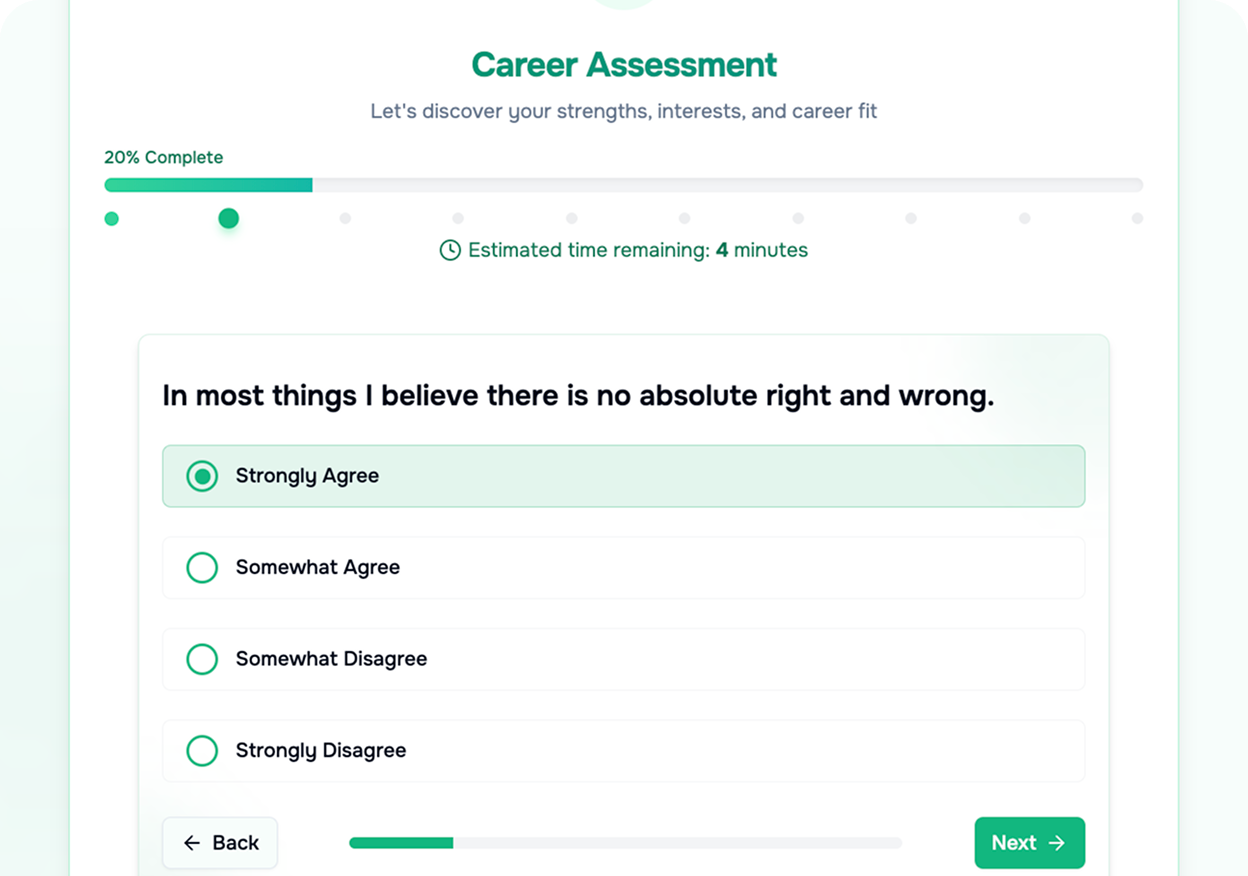Click the right arrow icon in Next

(1057, 843)
